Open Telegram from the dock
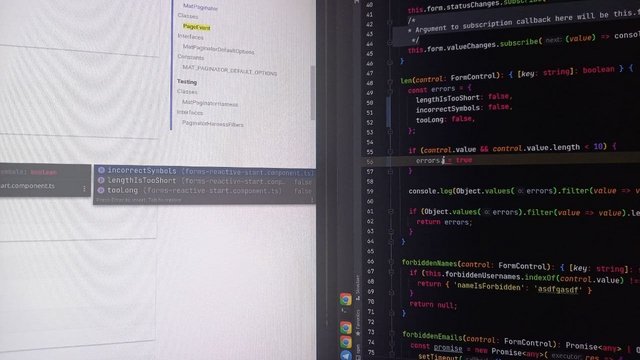Screen dimensions: 640x360 coord(346,356)
